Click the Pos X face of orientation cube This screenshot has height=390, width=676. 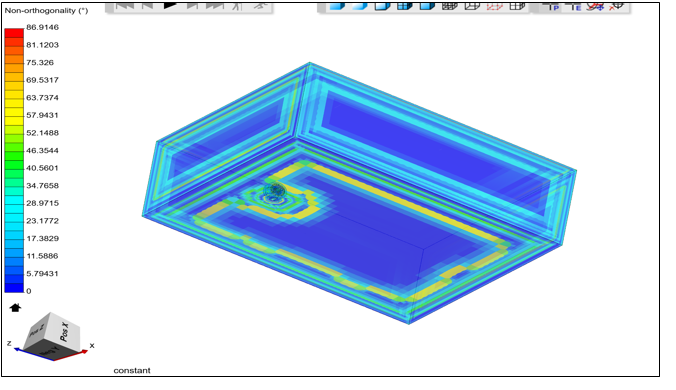65,331
